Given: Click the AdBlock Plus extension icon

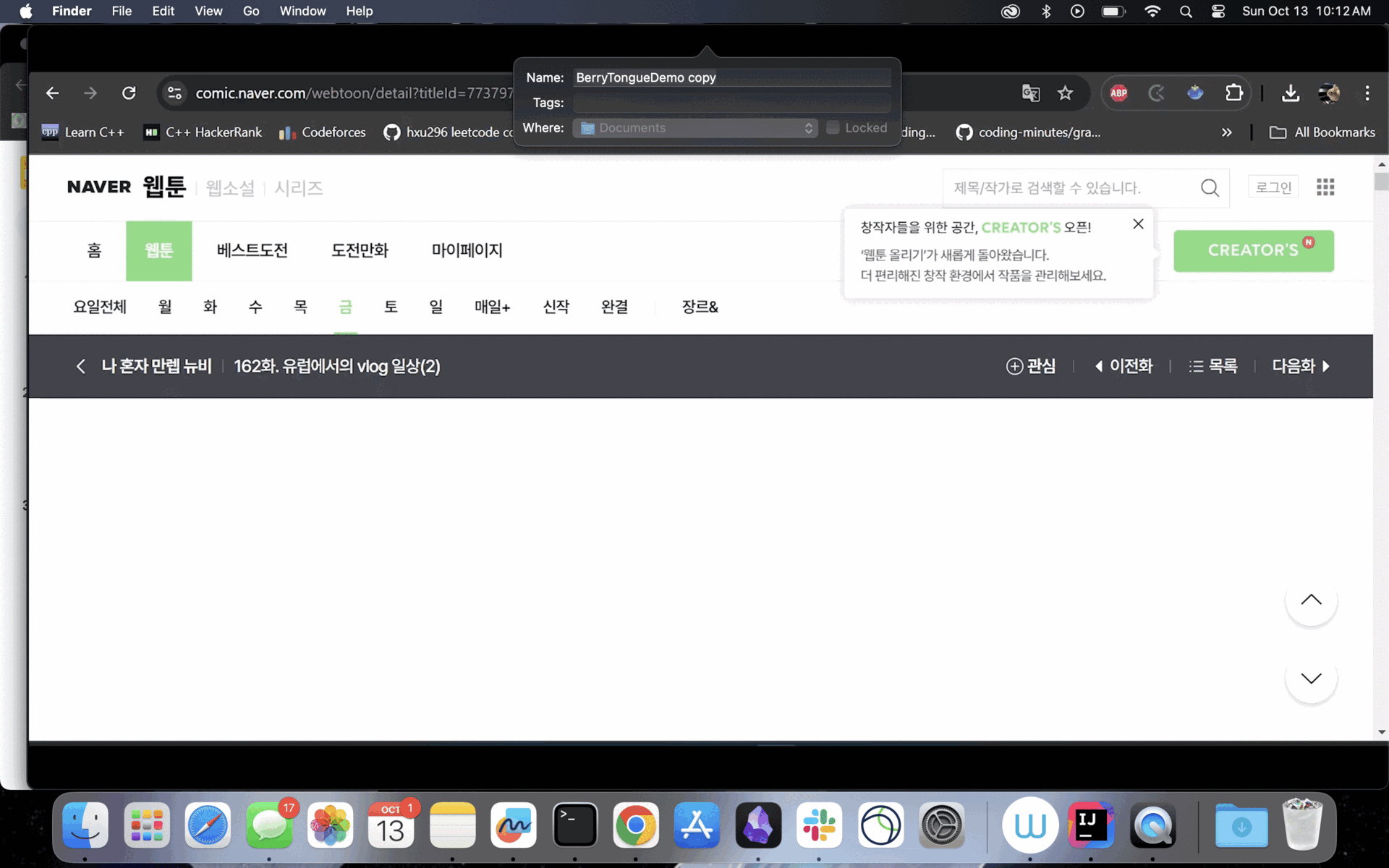Looking at the screenshot, I should point(1118,93).
